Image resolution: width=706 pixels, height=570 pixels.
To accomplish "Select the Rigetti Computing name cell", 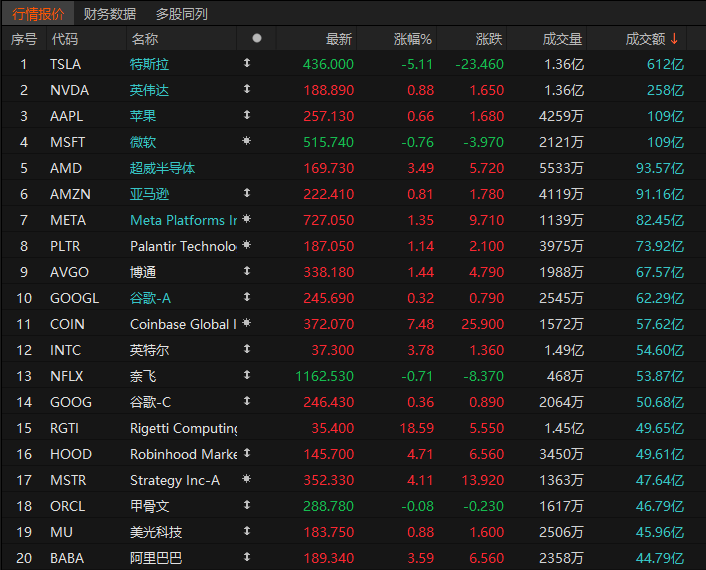I will coord(183,428).
